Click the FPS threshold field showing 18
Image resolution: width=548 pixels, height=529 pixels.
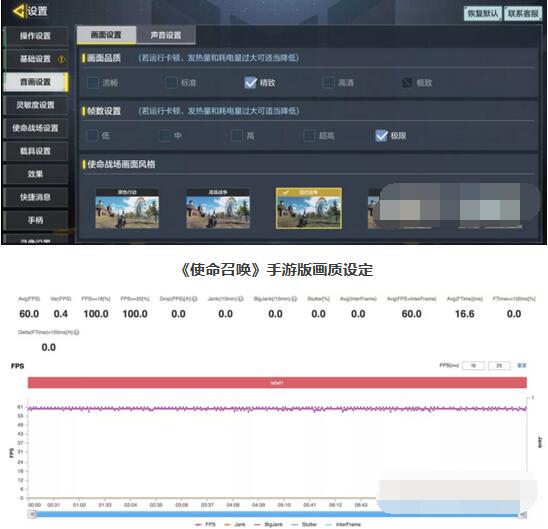pyautogui.click(x=473, y=365)
